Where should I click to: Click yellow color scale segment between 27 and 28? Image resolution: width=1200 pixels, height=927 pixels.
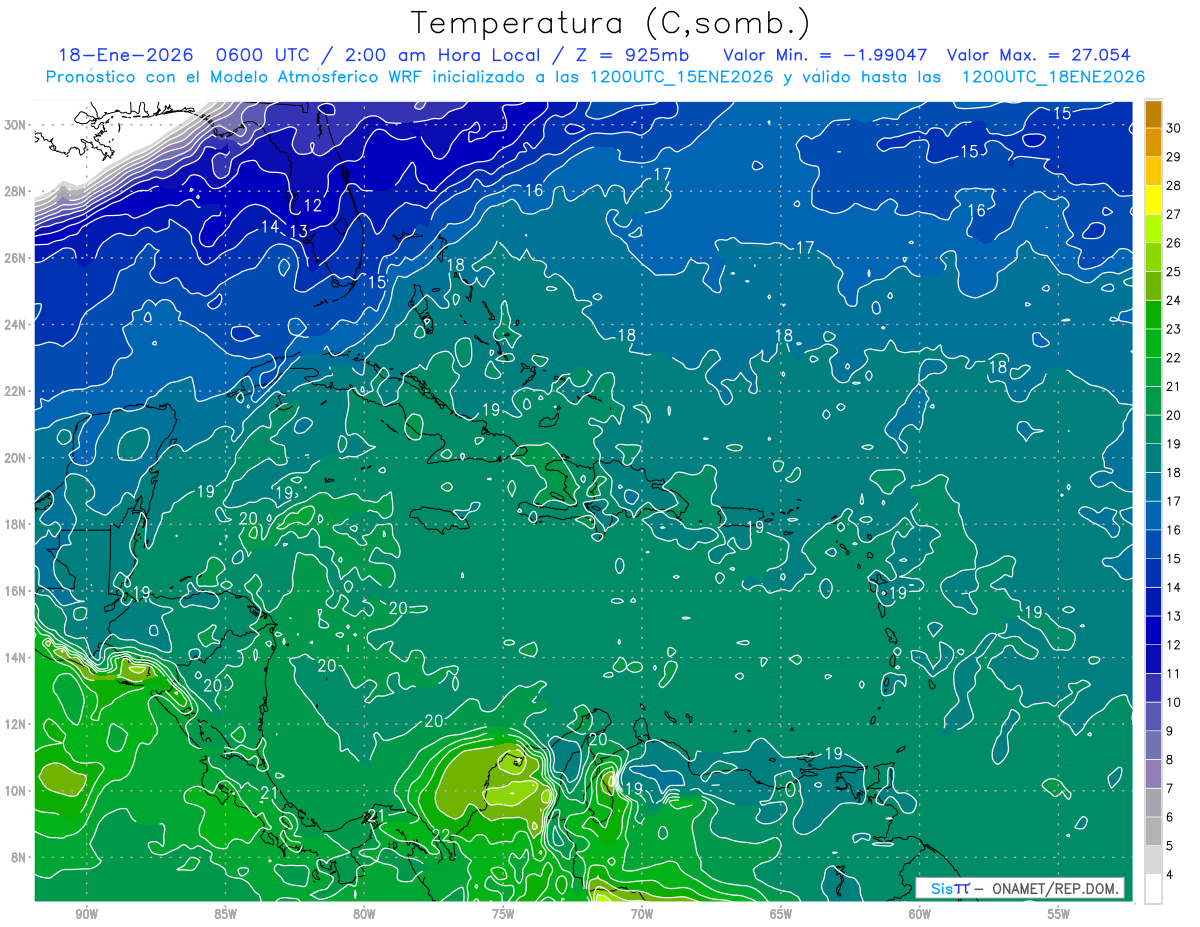point(1153,200)
